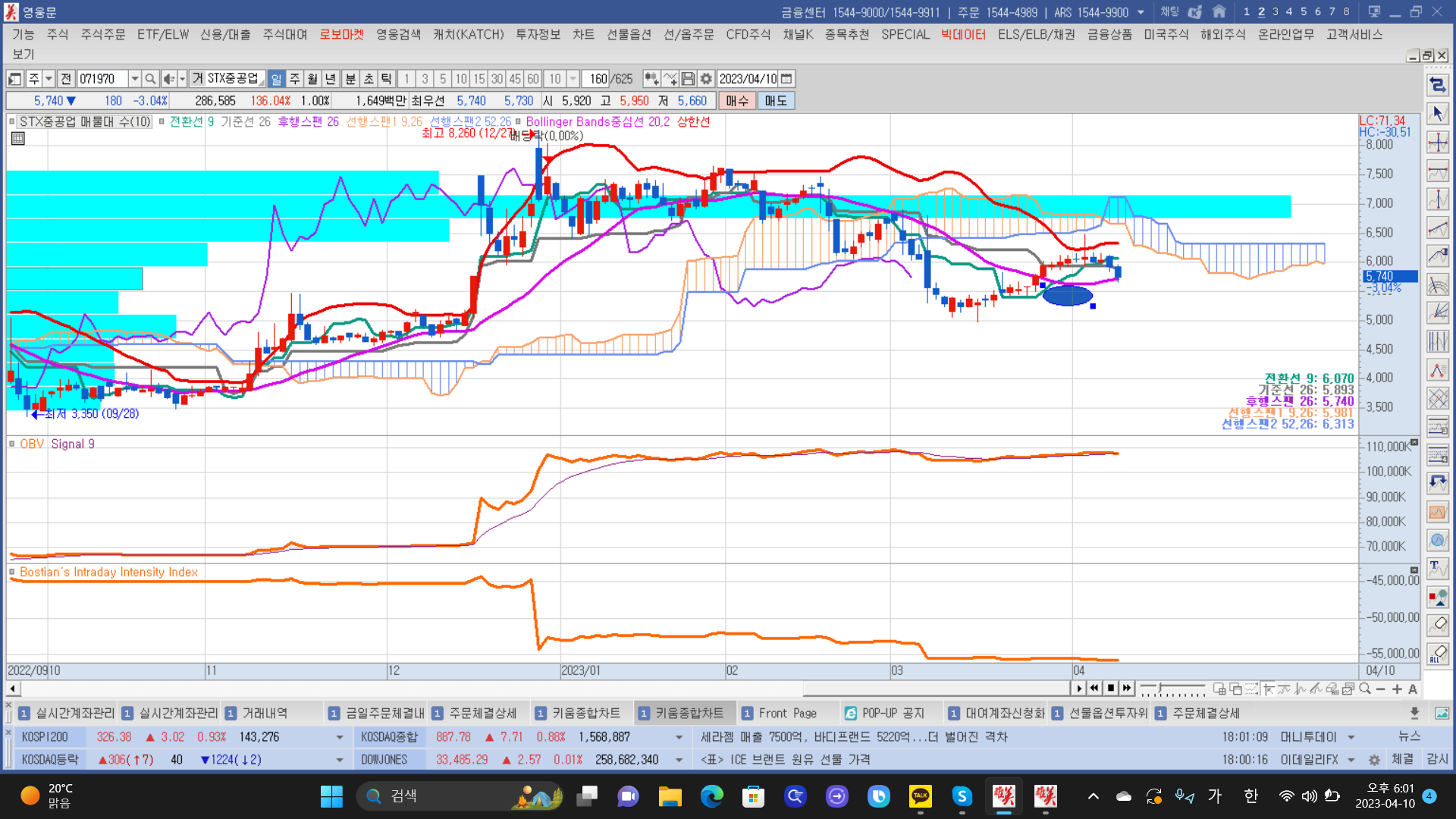Image resolution: width=1456 pixels, height=819 pixels.
Task: Toggle the daily (일) chart period button
Action: pos(276,79)
